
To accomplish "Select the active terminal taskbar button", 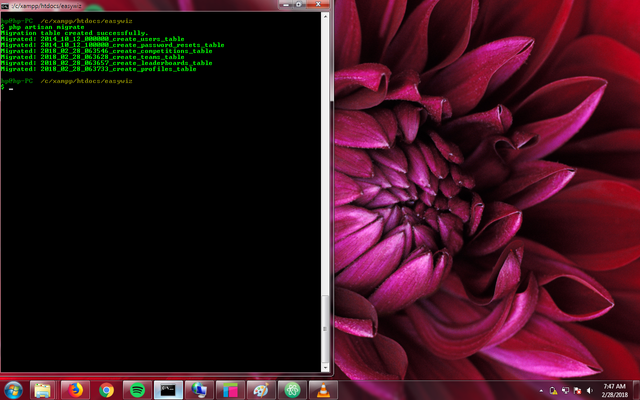I will click(168, 390).
